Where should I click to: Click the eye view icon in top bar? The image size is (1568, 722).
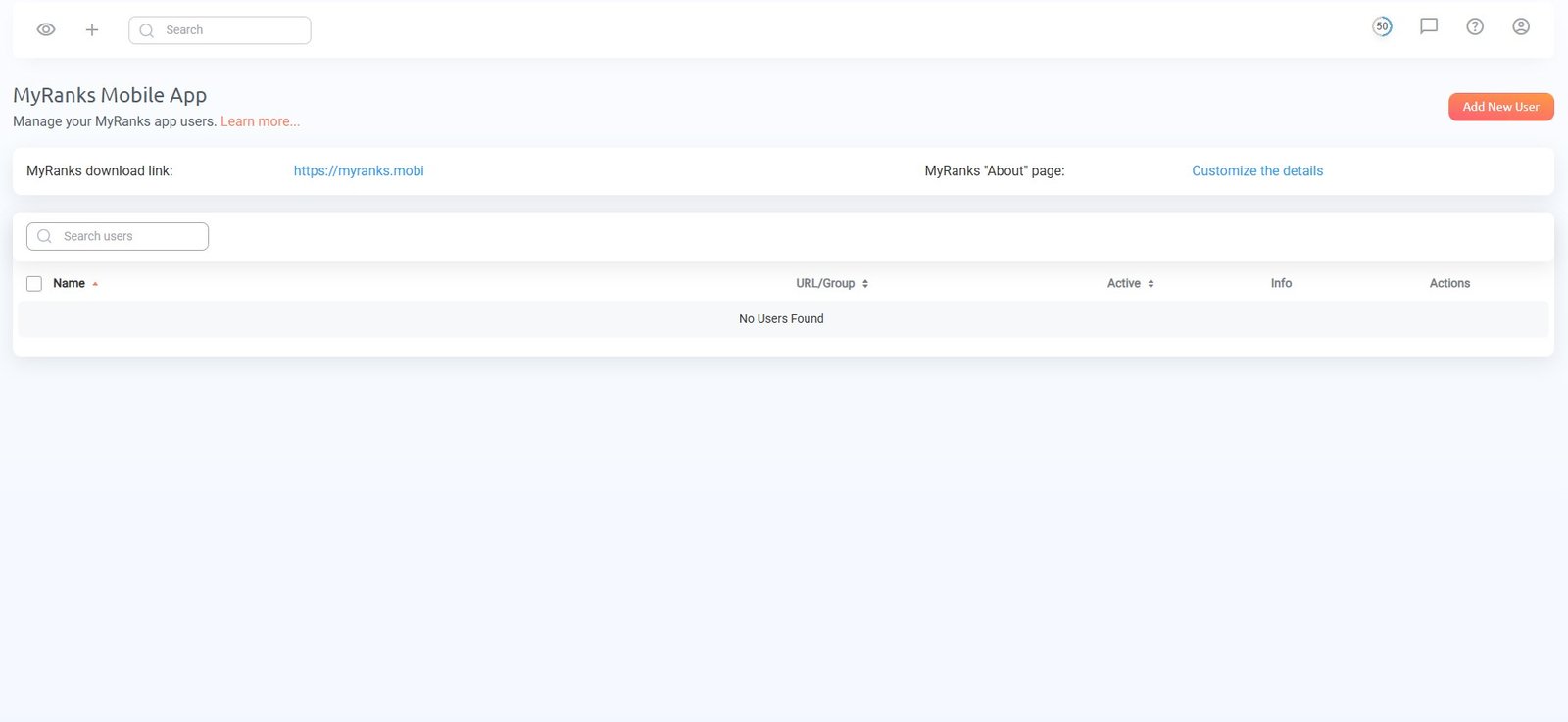click(x=46, y=29)
